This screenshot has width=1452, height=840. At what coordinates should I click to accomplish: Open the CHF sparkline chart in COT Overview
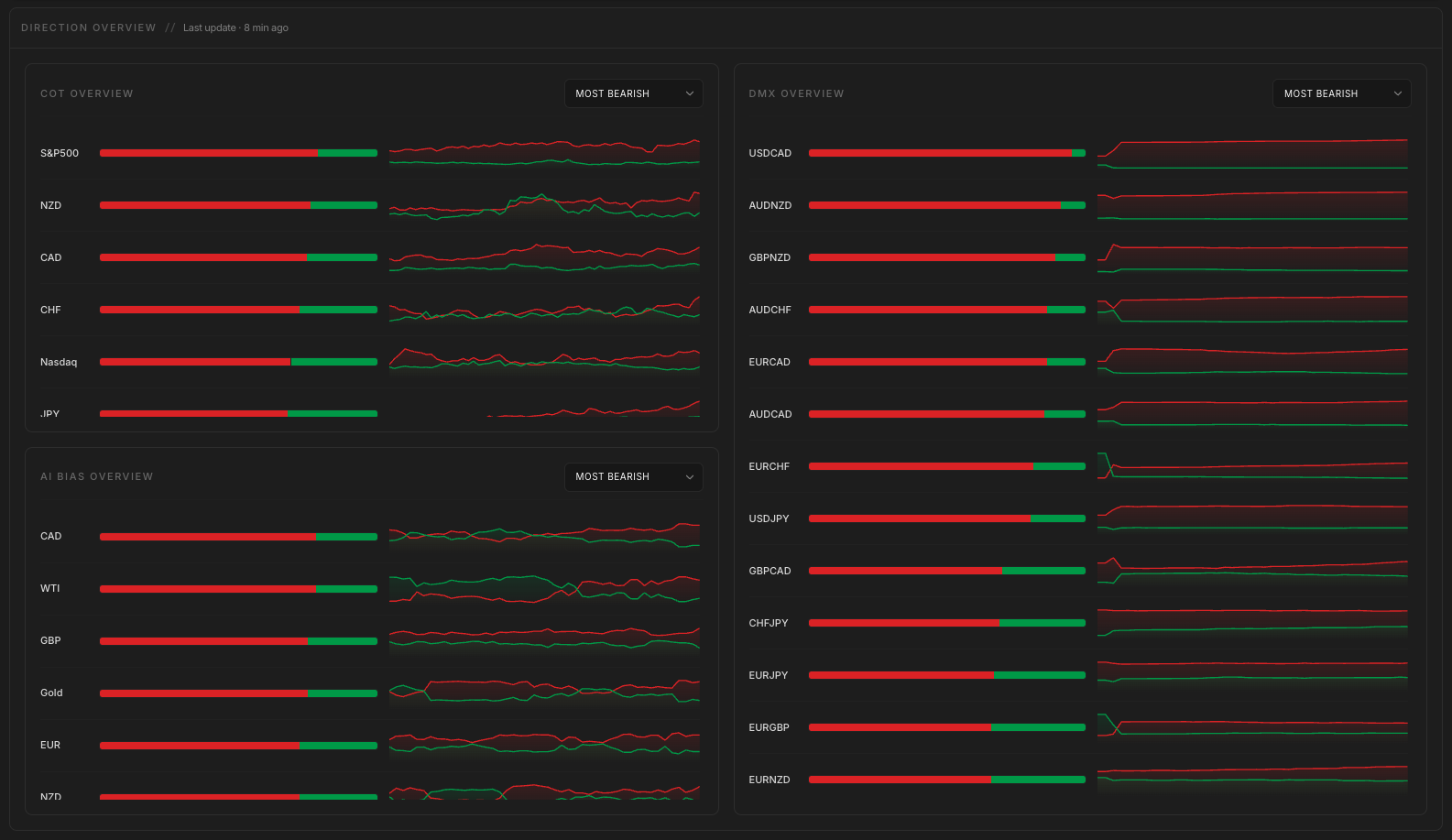pos(544,310)
